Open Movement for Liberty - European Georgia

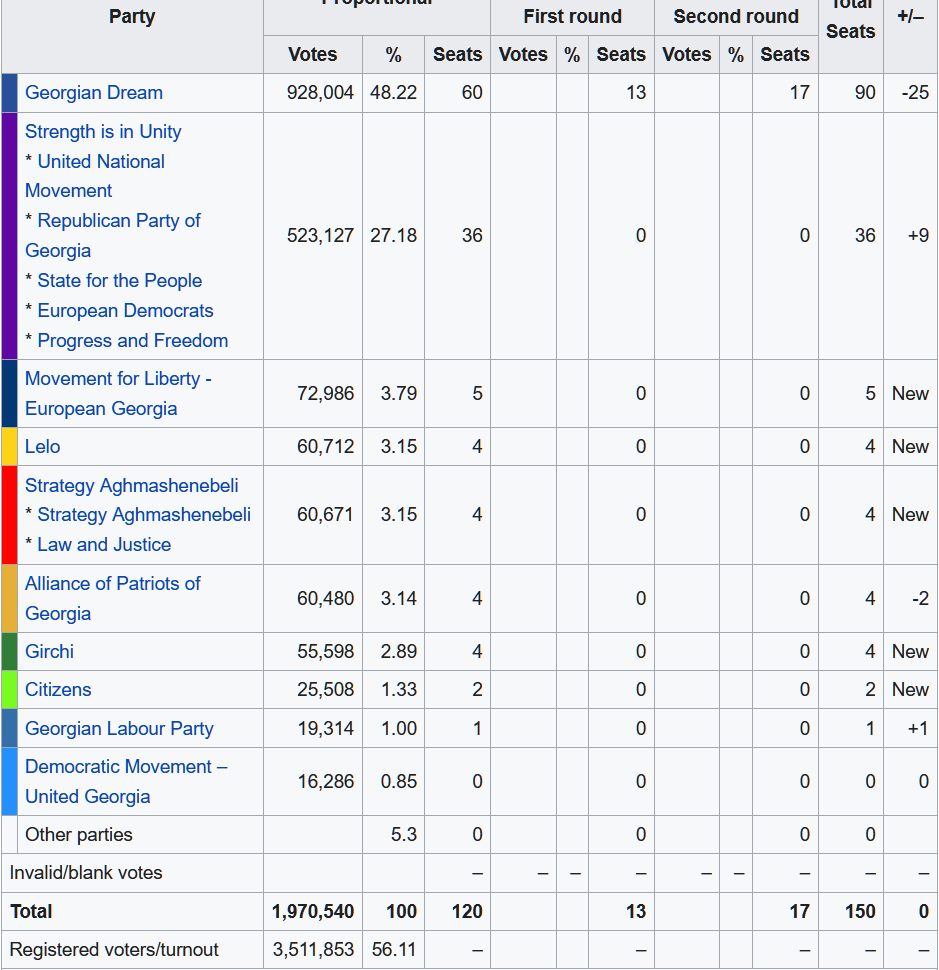point(117,379)
